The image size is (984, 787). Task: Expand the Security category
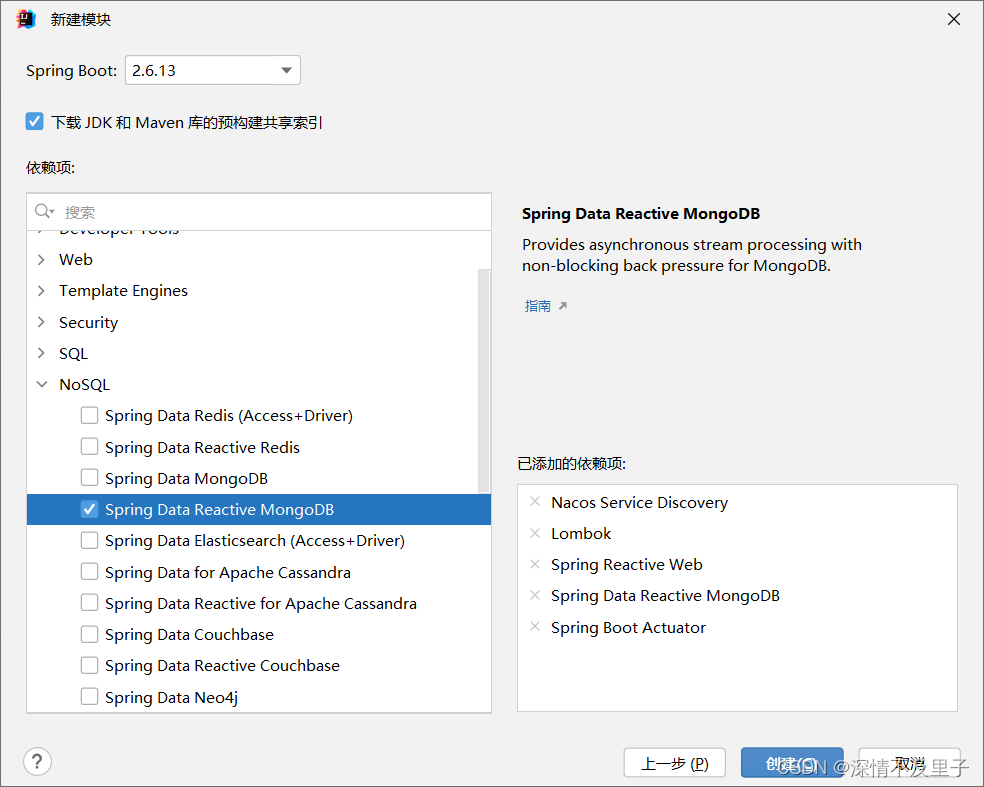pos(41,322)
